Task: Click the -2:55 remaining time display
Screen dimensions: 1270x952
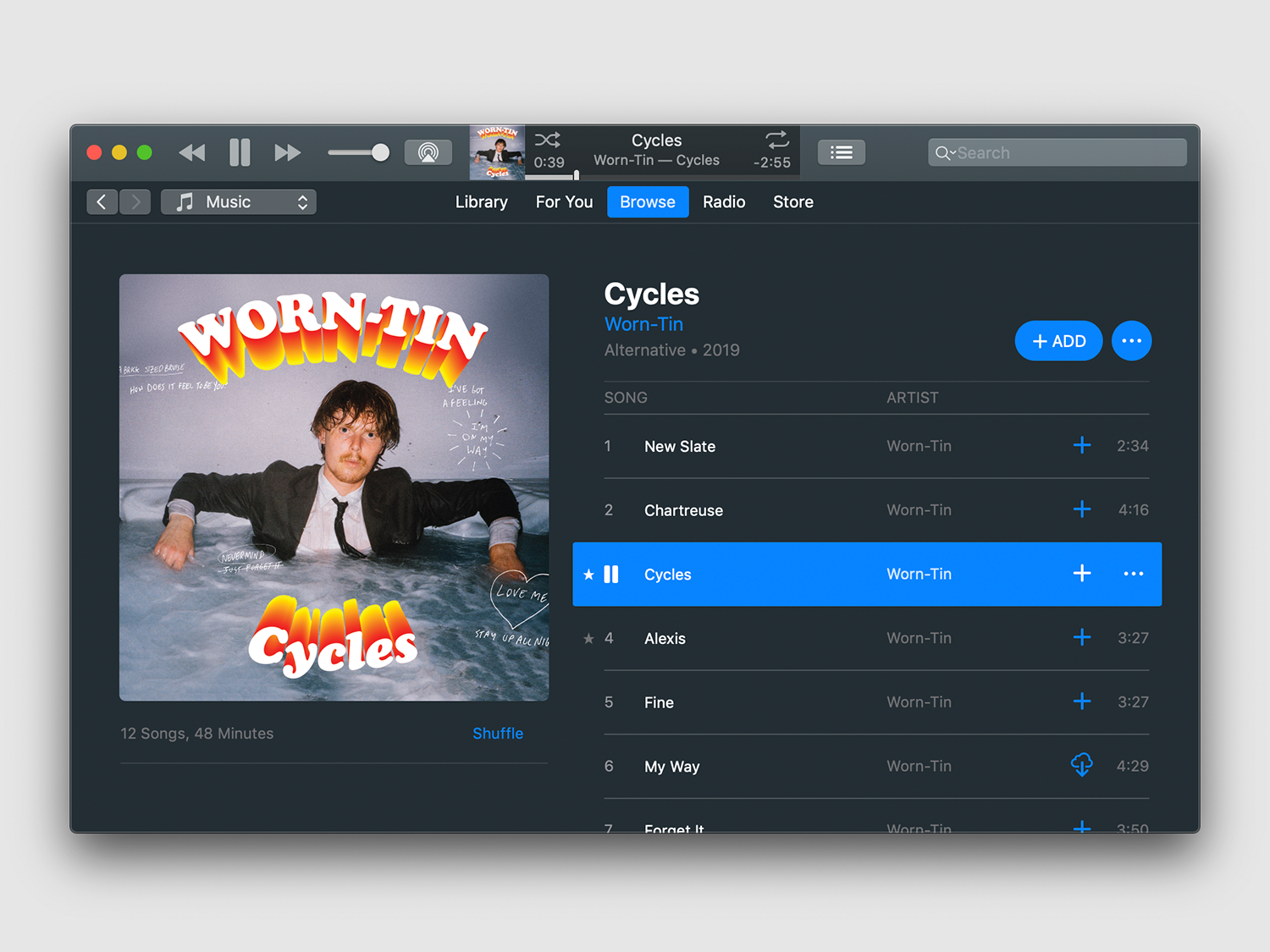Action: (771, 162)
